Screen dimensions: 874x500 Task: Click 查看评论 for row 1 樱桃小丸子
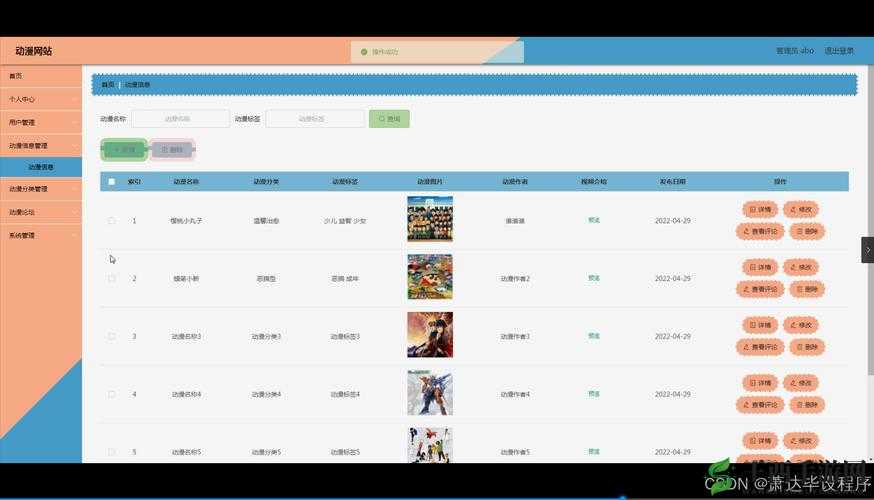[x=760, y=231]
